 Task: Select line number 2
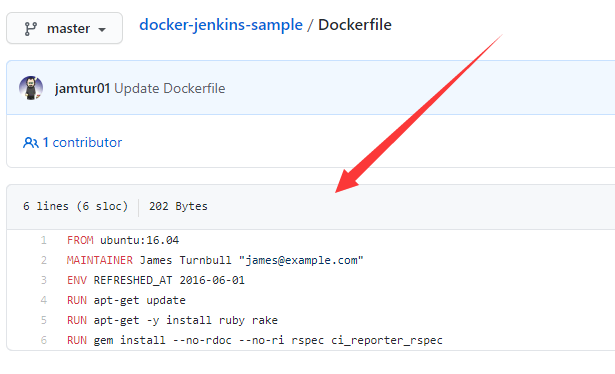click(44, 260)
